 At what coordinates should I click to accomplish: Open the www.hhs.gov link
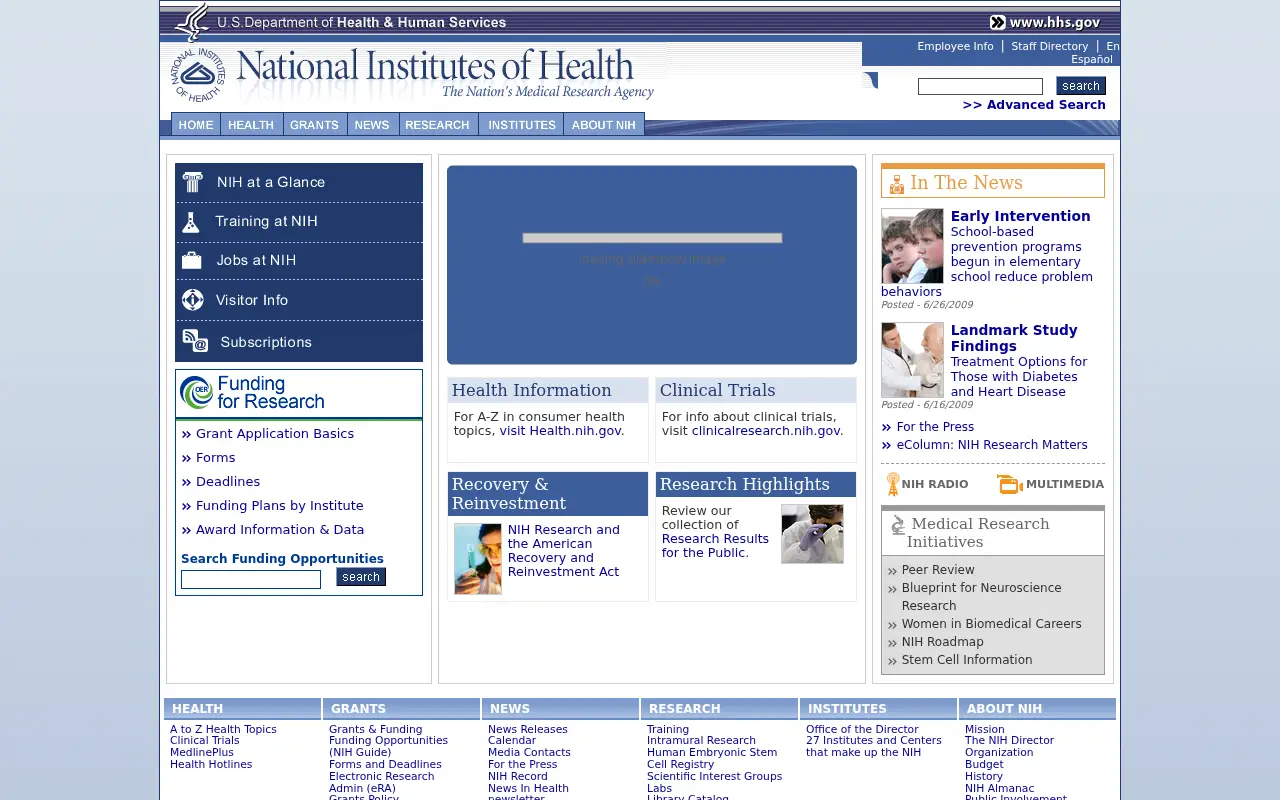(x=1046, y=22)
